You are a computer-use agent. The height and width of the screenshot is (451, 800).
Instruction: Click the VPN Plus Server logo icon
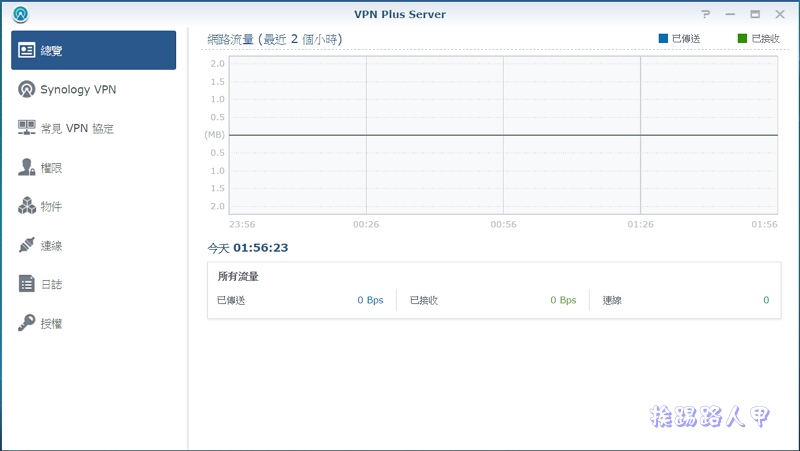pos(20,14)
